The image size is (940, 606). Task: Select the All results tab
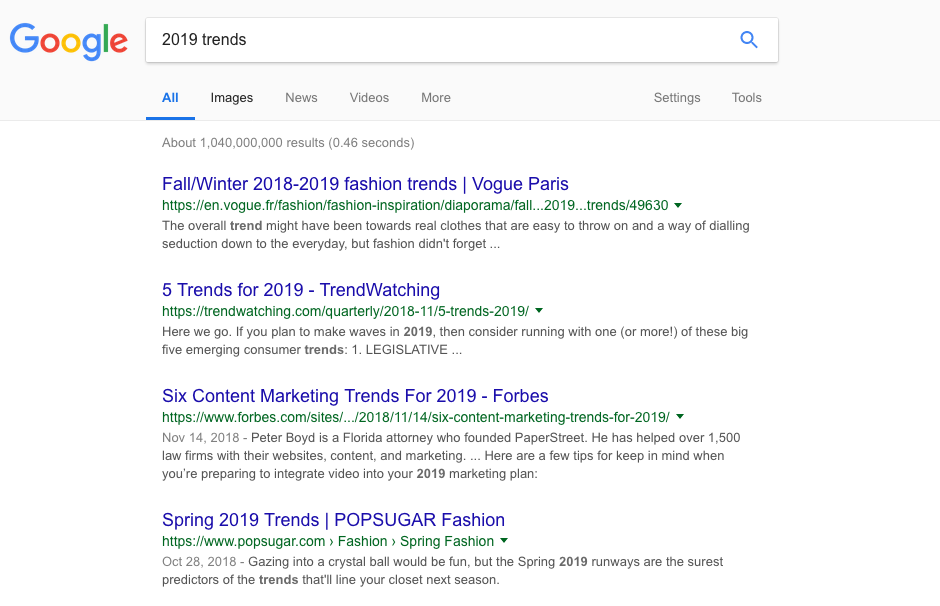170,98
